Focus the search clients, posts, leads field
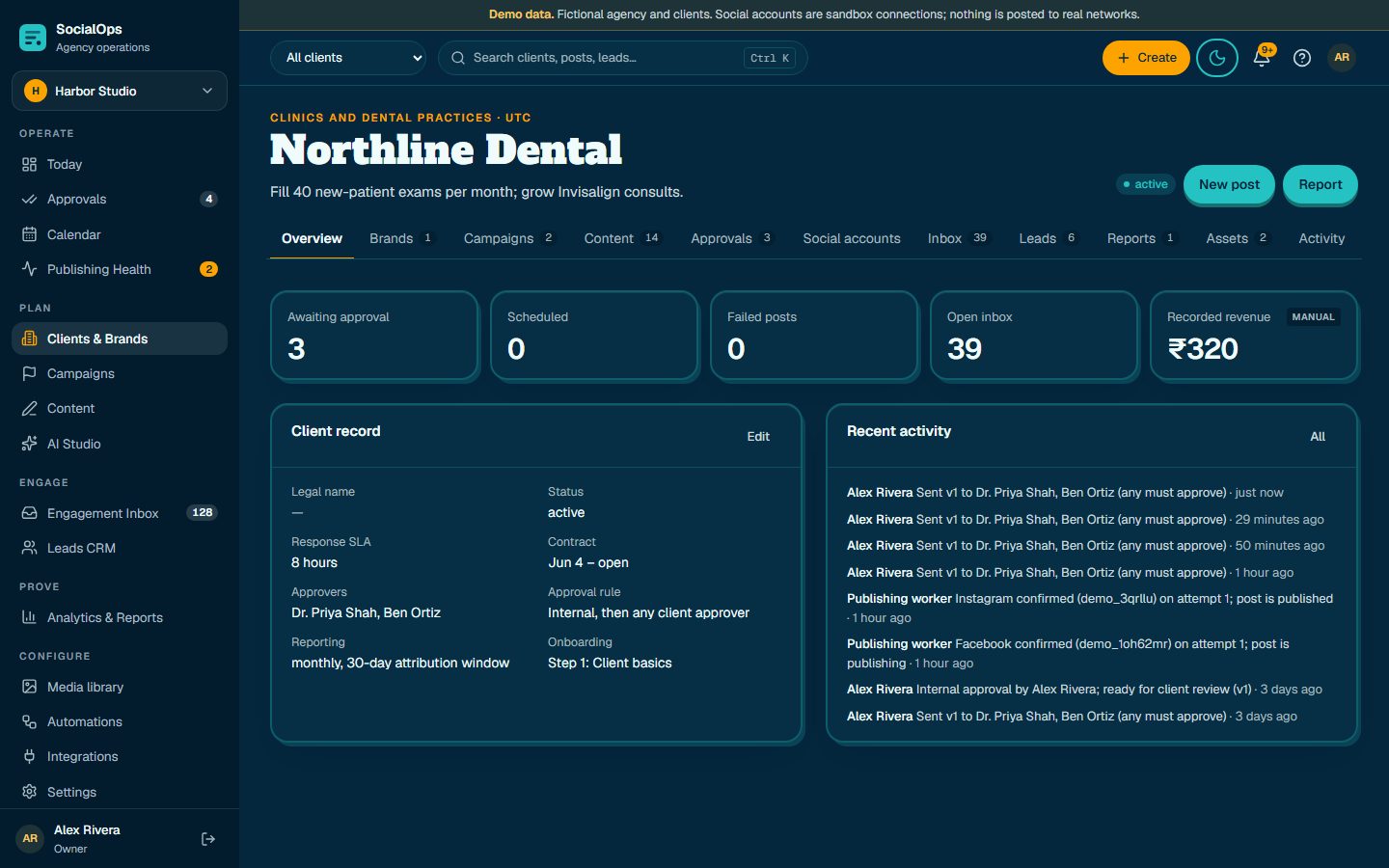 tap(623, 58)
